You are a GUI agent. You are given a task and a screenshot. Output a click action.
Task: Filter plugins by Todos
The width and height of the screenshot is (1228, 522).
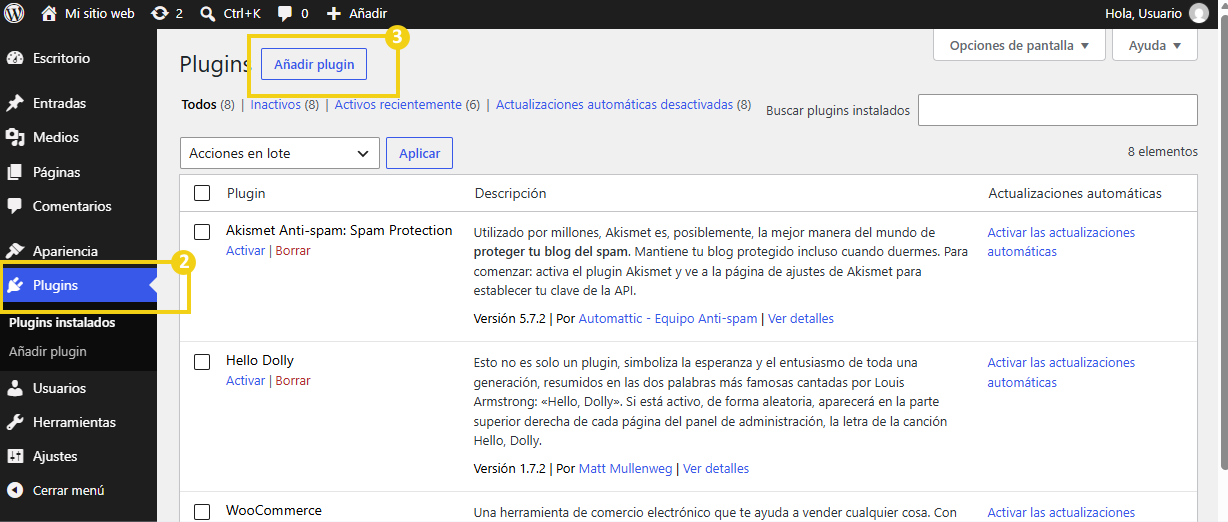(x=199, y=104)
